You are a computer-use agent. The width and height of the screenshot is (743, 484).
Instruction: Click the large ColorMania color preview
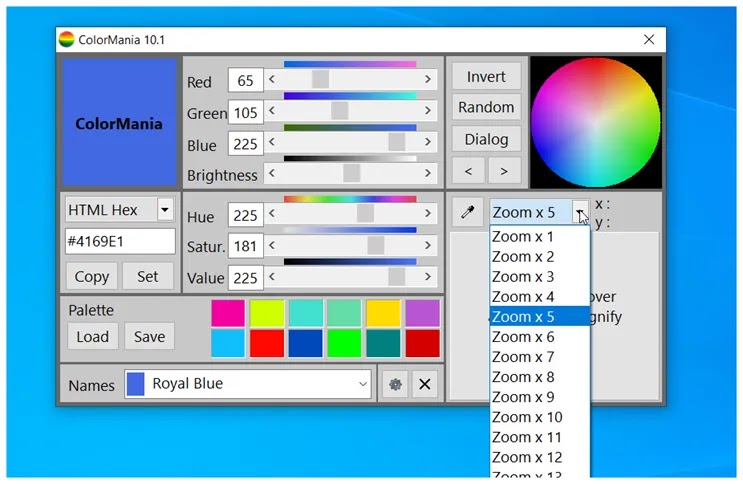coord(119,122)
